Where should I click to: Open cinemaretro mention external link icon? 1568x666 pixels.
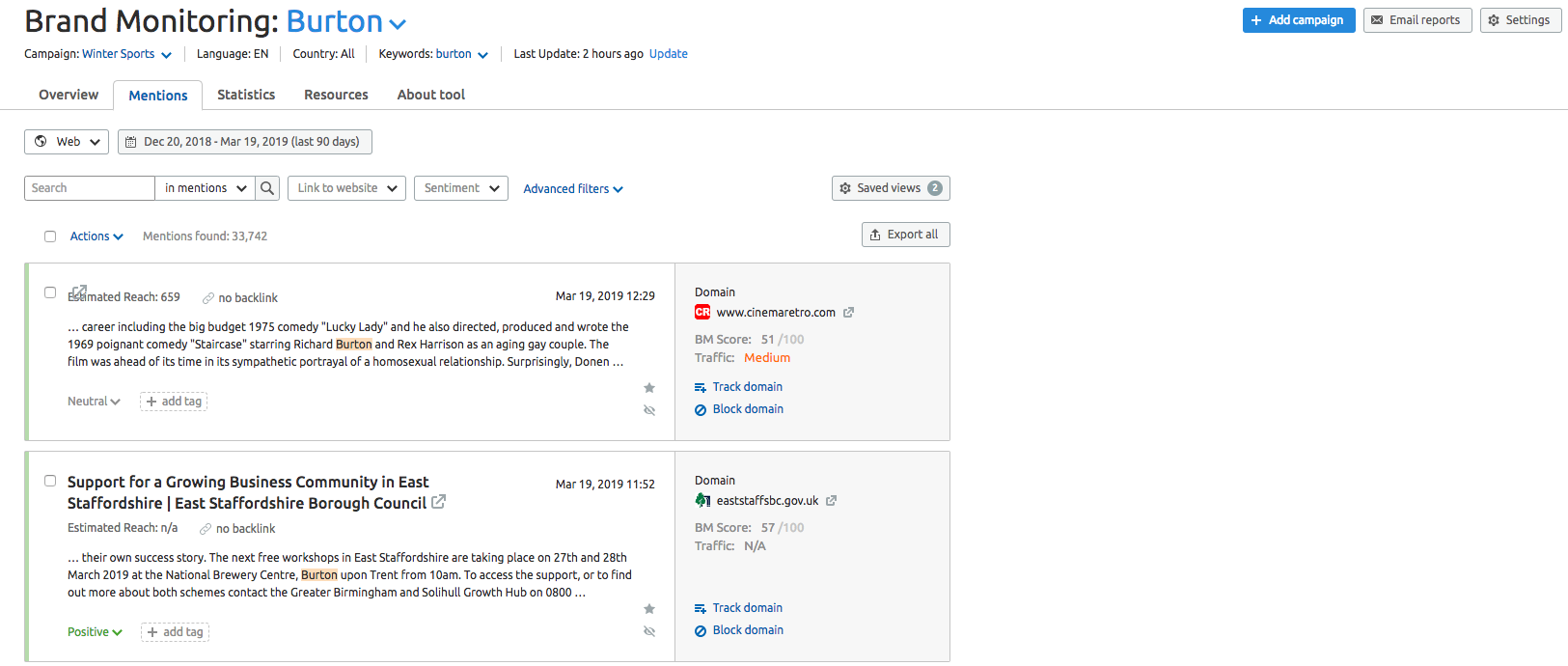click(x=80, y=291)
